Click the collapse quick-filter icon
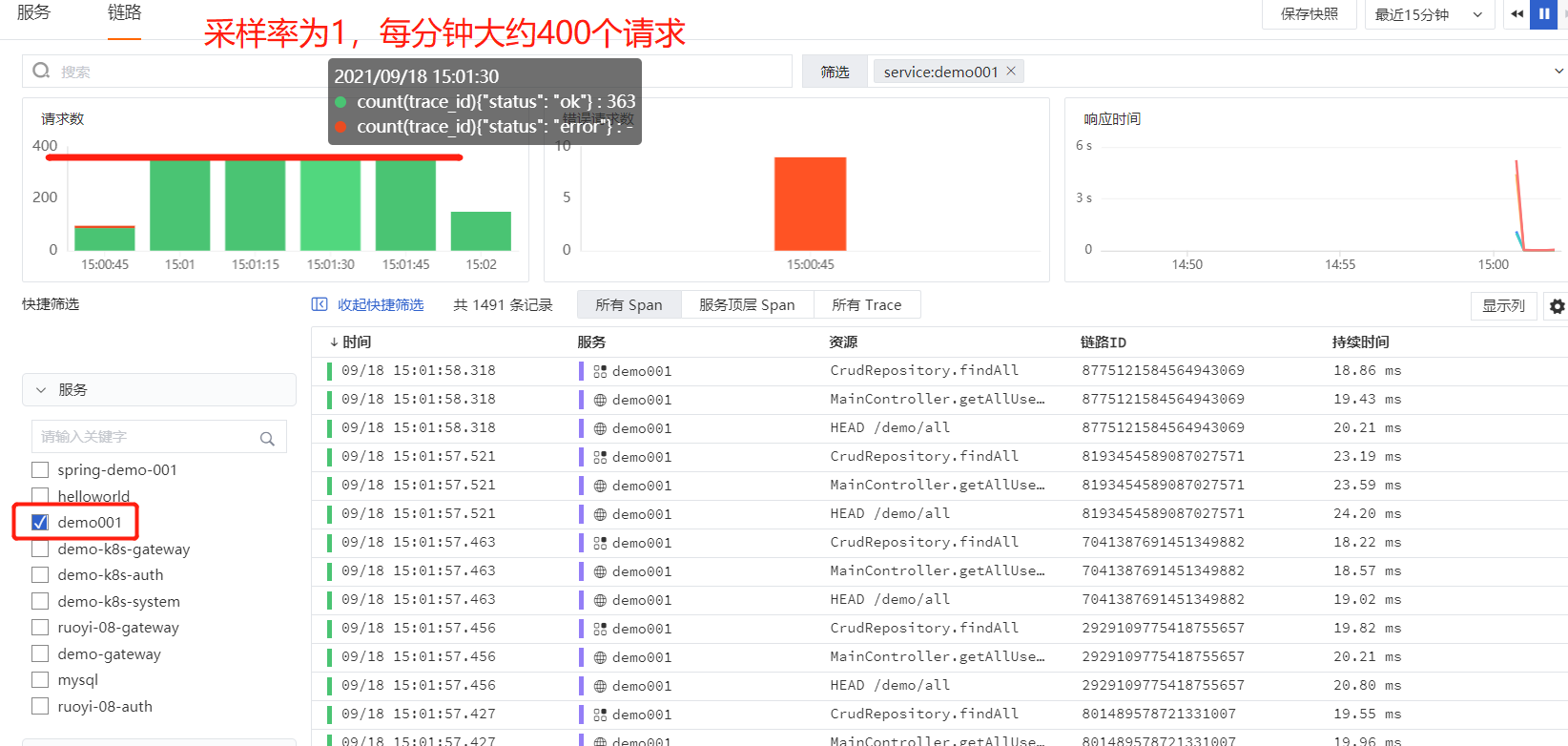 320,304
